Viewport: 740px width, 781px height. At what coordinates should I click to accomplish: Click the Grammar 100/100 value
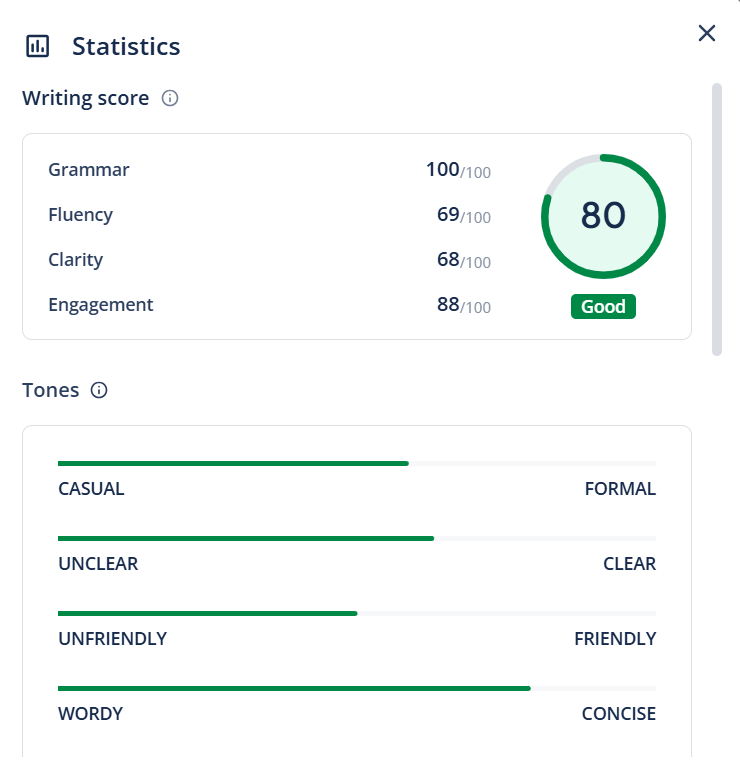click(x=458, y=170)
